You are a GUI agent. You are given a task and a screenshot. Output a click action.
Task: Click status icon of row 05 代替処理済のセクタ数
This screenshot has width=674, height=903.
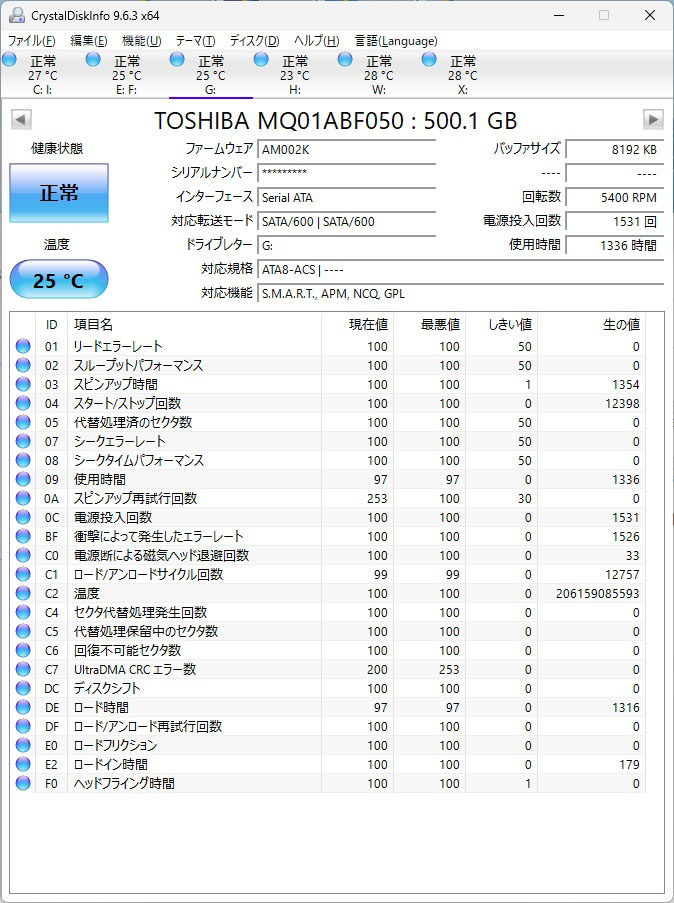pyautogui.click(x=23, y=422)
